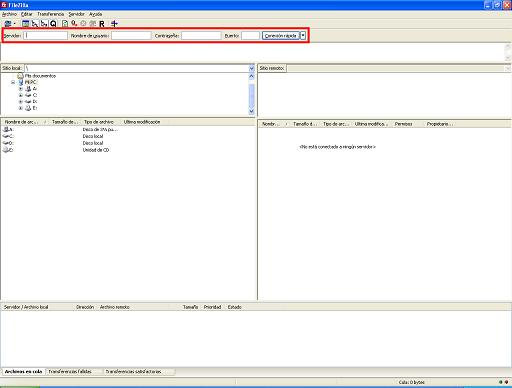
Task: Expand drive A: in the local tree
Action: (x=21, y=89)
